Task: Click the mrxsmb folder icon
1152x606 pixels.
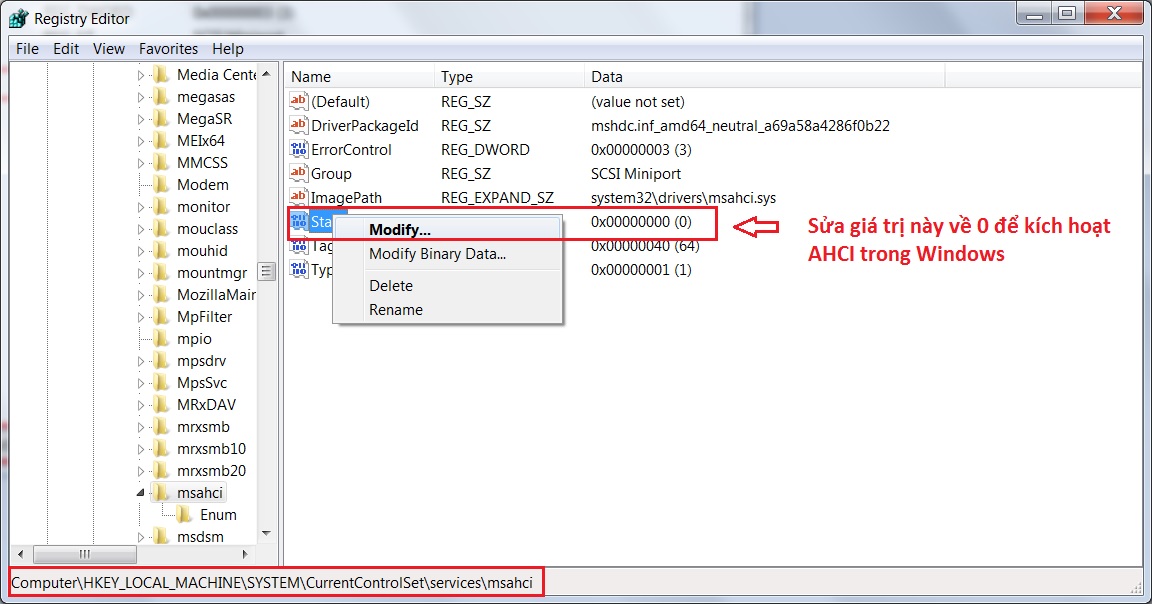Action: pyautogui.click(x=161, y=427)
